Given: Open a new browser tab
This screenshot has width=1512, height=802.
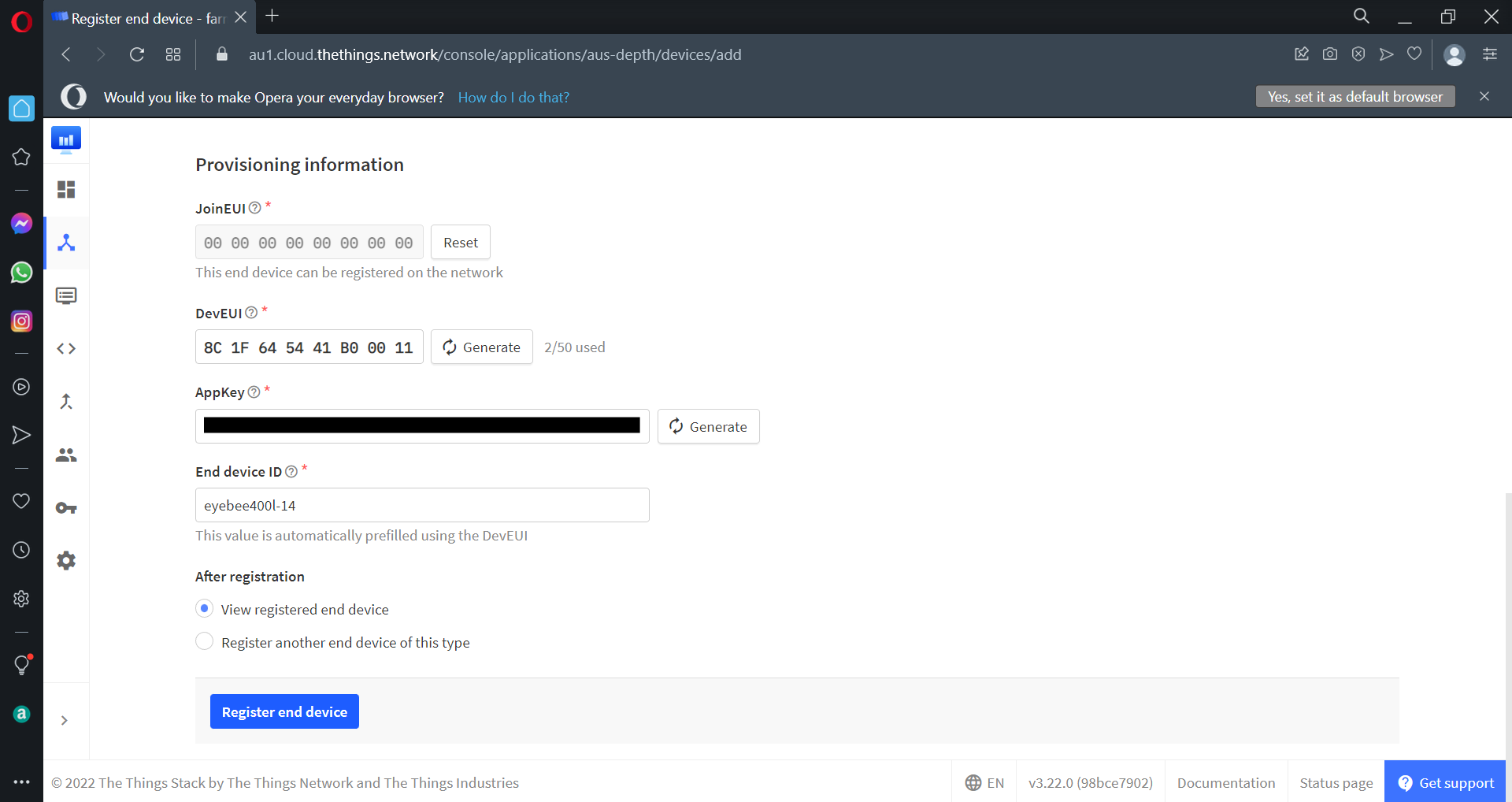Looking at the screenshot, I should (x=272, y=17).
